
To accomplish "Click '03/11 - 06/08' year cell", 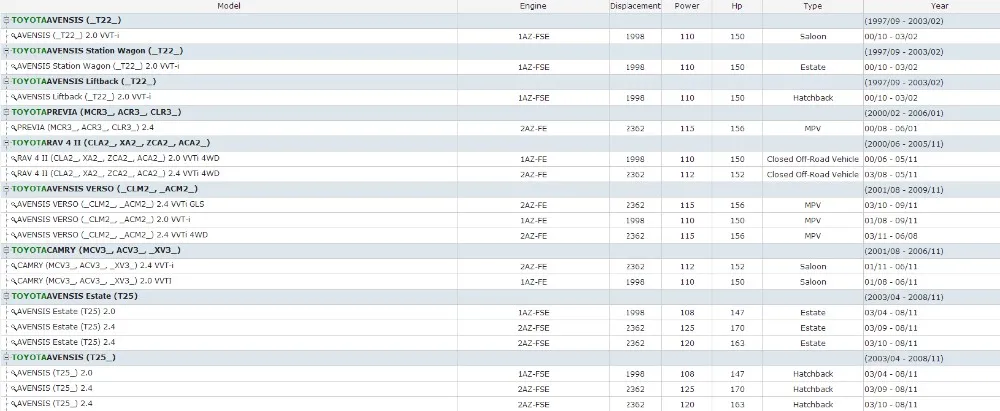I will coord(891,235).
